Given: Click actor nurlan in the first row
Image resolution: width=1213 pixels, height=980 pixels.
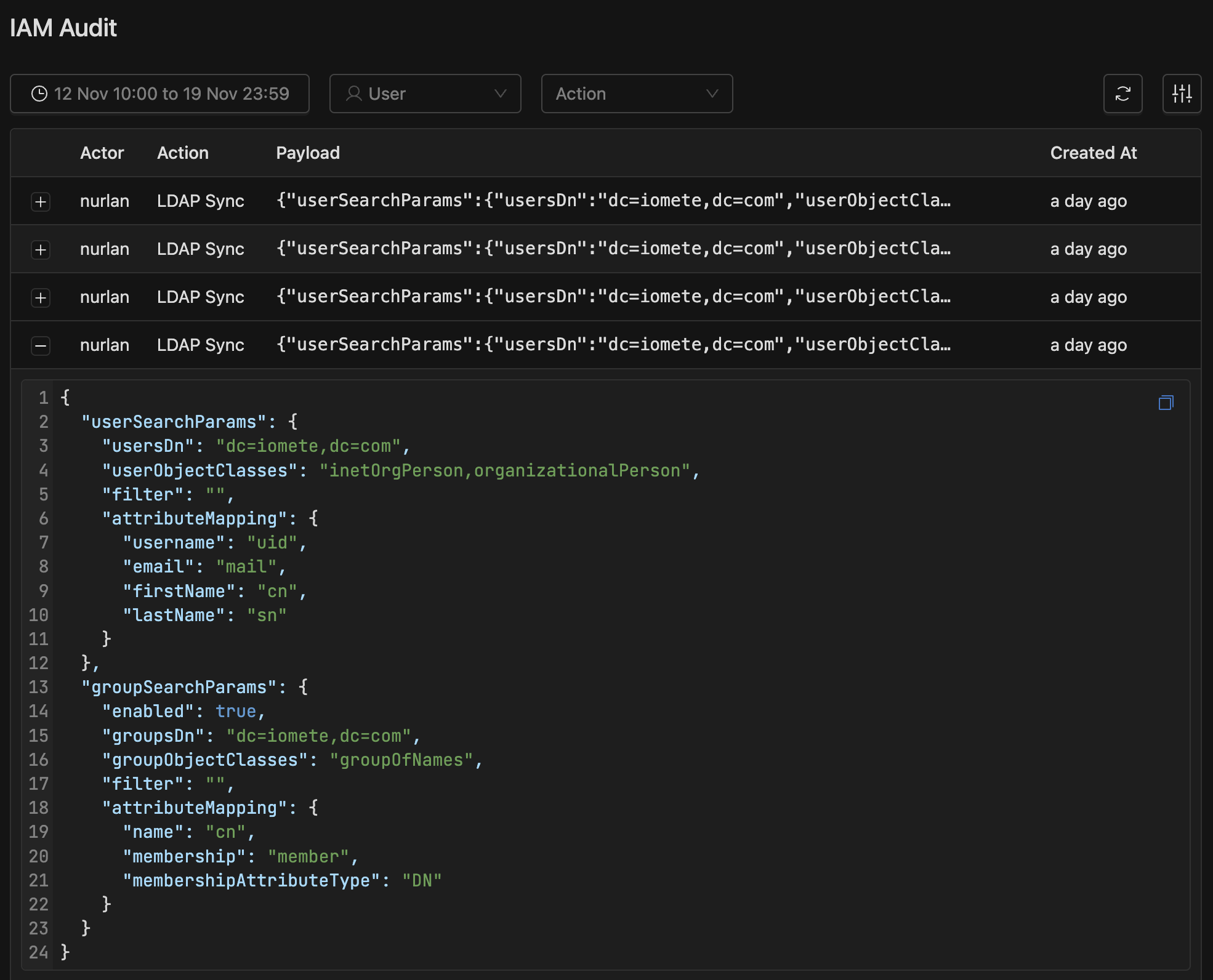Looking at the screenshot, I should point(105,201).
